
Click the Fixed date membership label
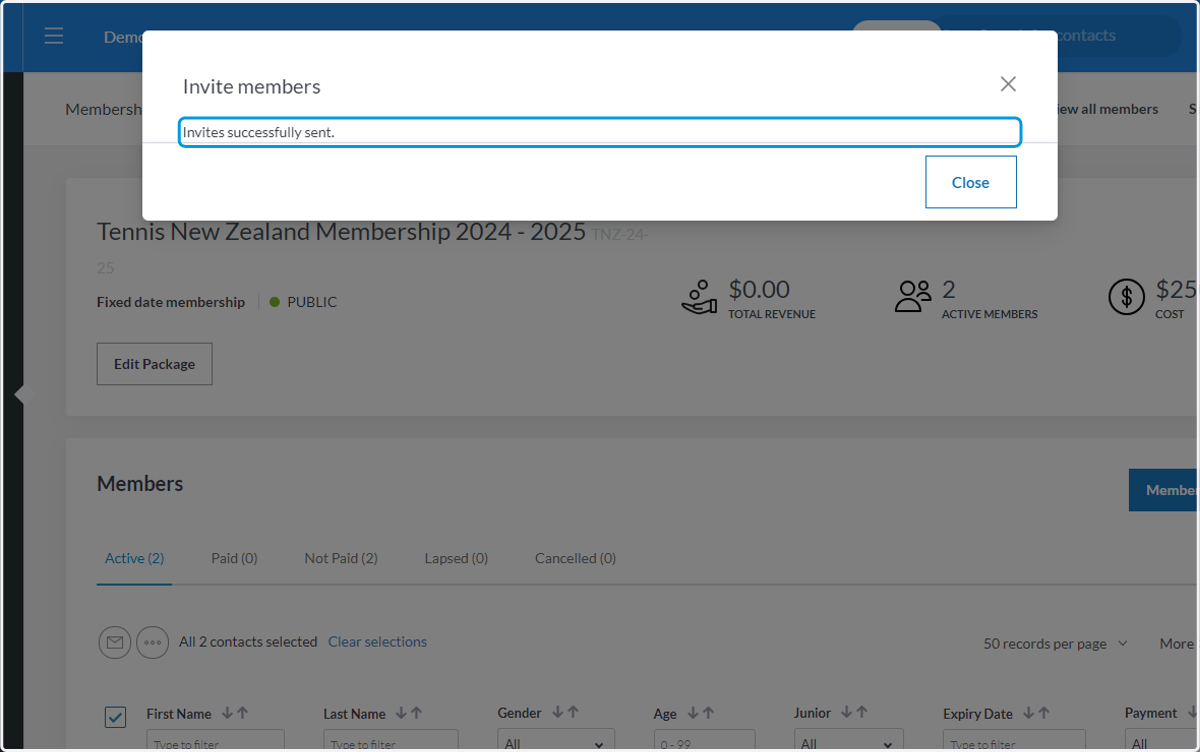click(171, 302)
